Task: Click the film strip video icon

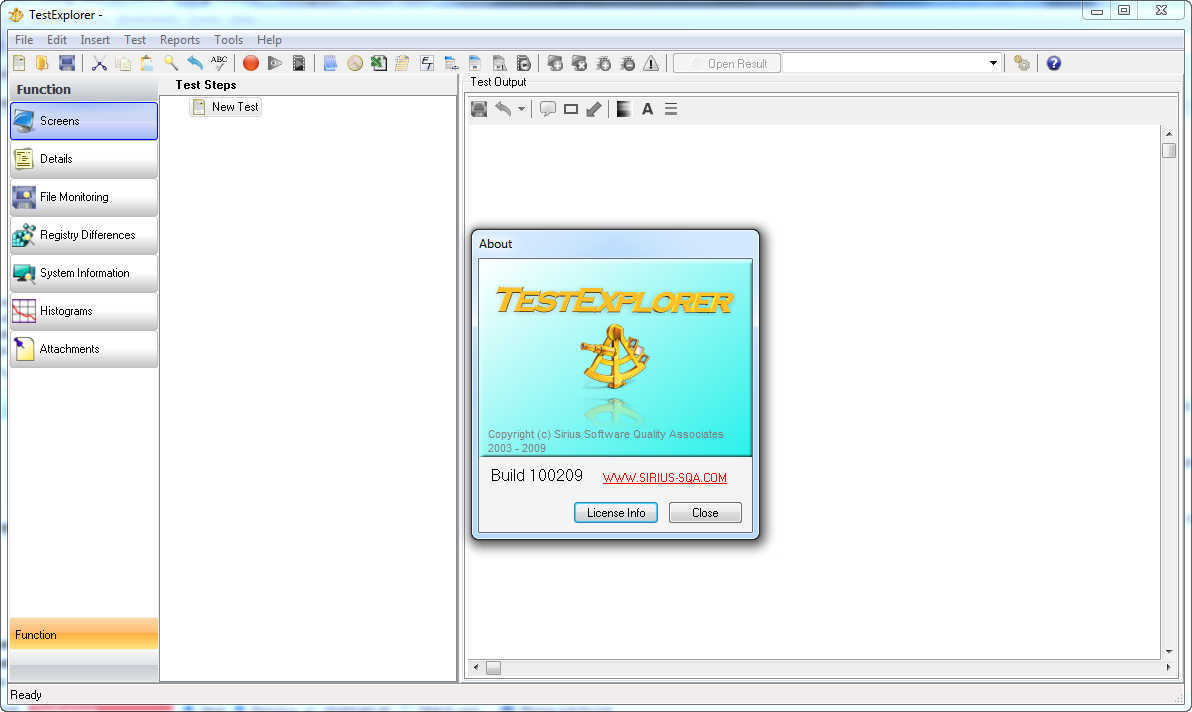Action: tap(299, 64)
